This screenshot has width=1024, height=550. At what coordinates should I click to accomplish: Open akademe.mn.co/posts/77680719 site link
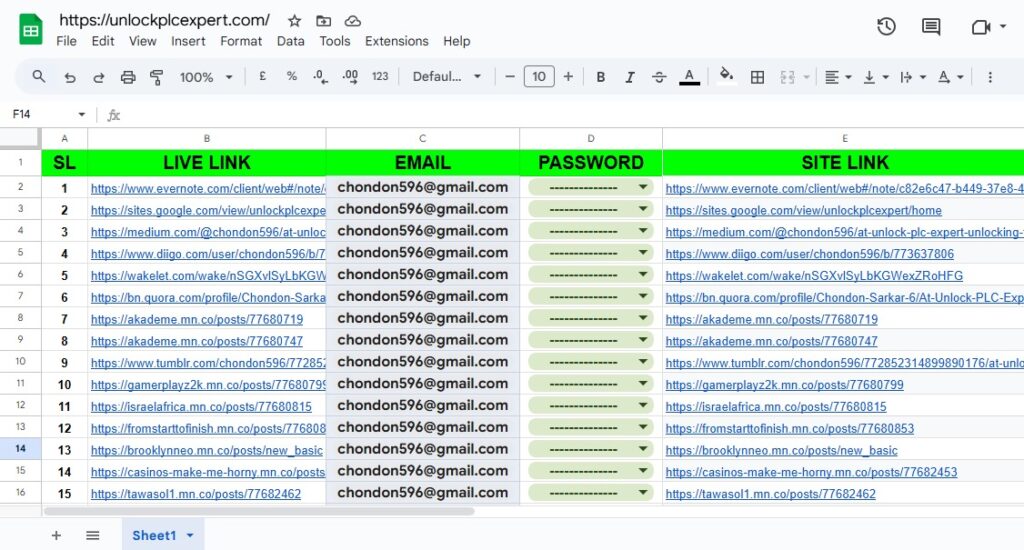pos(771,319)
